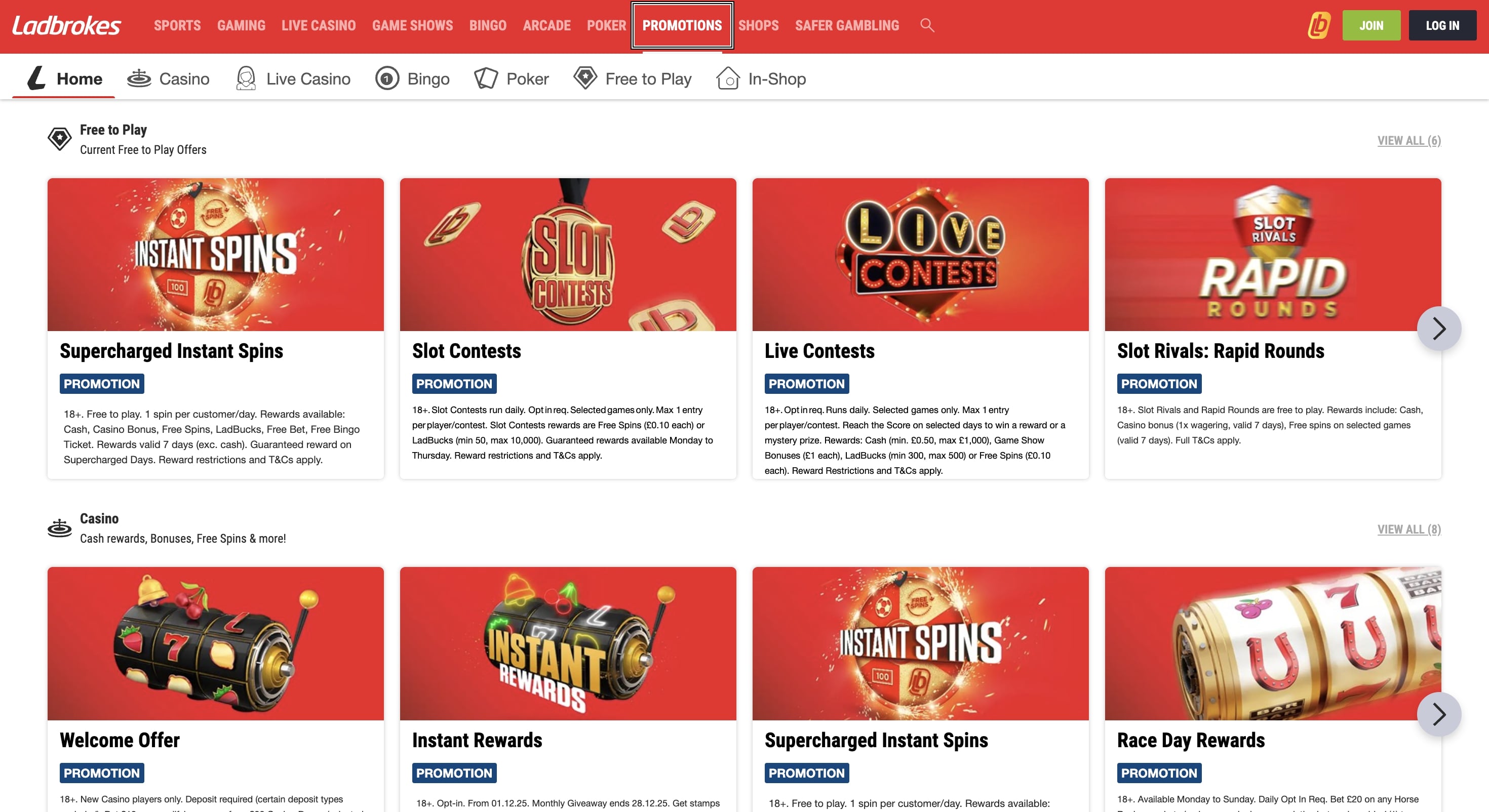Click the LOG IN button
The height and width of the screenshot is (812, 1489).
pyautogui.click(x=1443, y=25)
